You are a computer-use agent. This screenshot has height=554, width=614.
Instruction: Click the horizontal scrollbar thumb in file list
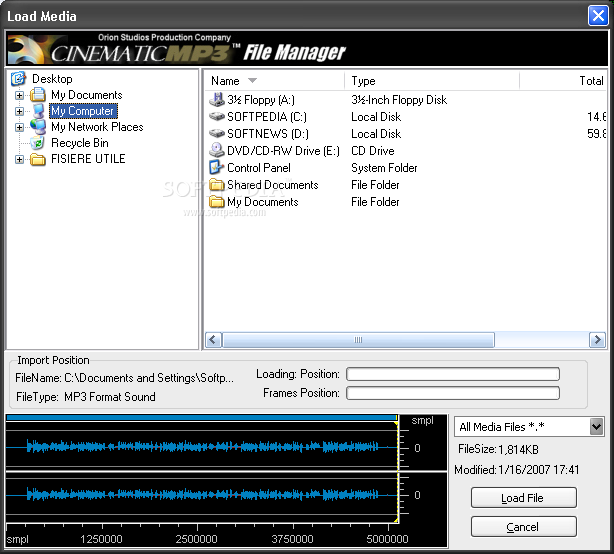[358, 339]
